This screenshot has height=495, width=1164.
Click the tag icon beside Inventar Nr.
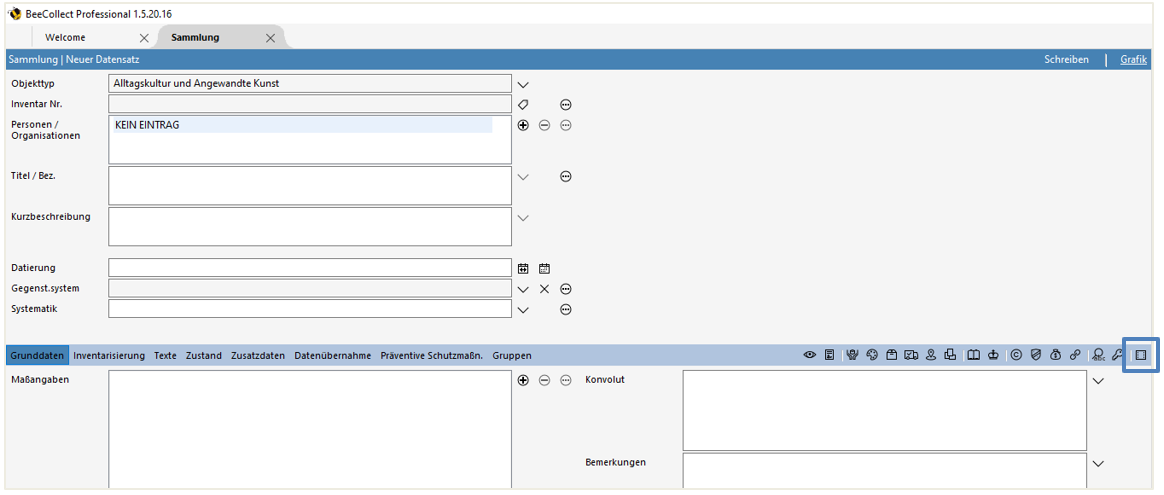522,104
